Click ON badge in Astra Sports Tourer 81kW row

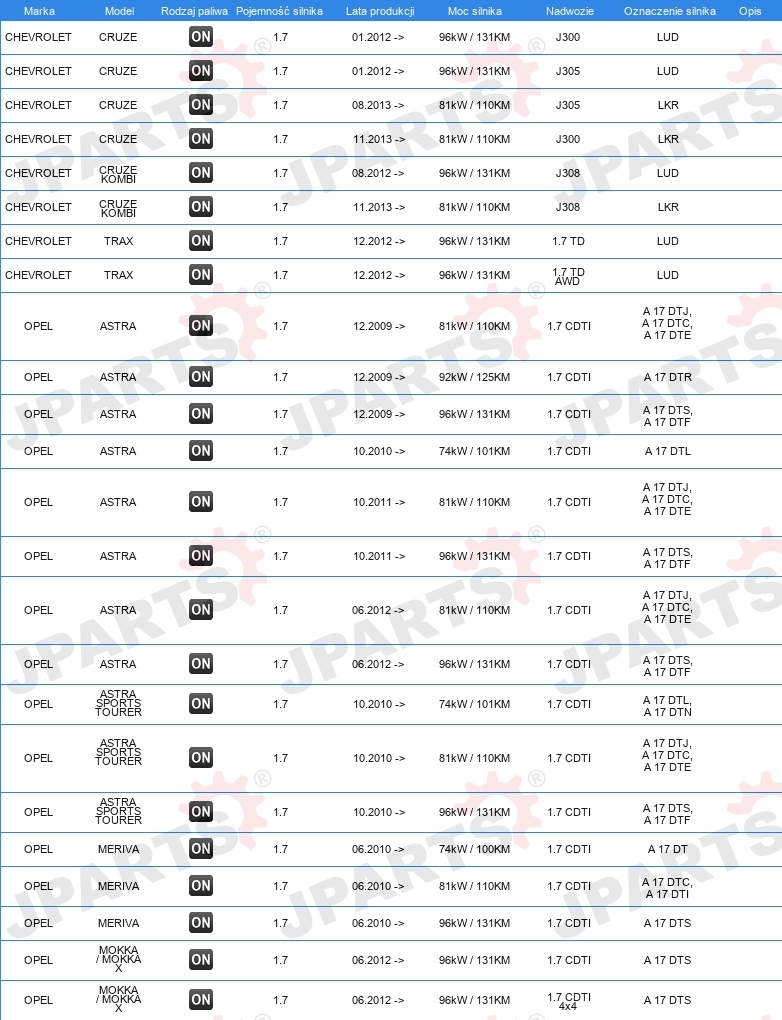[x=201, y=758]
